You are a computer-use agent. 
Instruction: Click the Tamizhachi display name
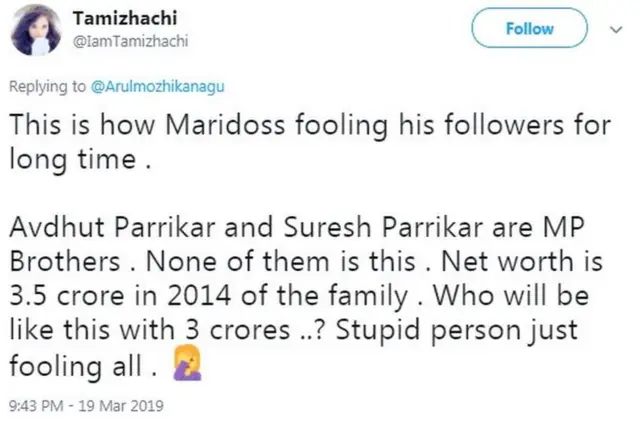click(x=118, y=21)
